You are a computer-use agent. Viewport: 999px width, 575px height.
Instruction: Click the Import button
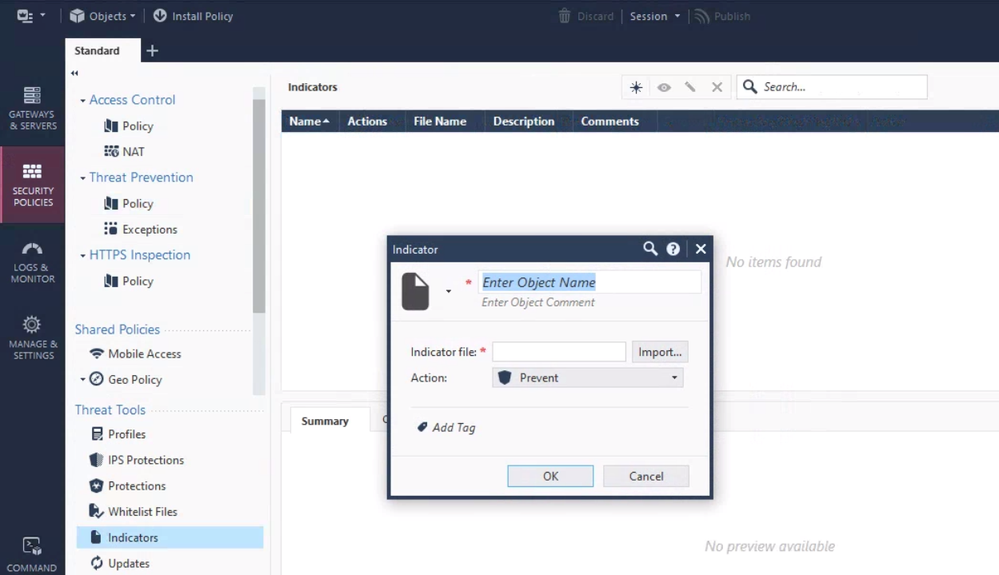pos(659,351)
